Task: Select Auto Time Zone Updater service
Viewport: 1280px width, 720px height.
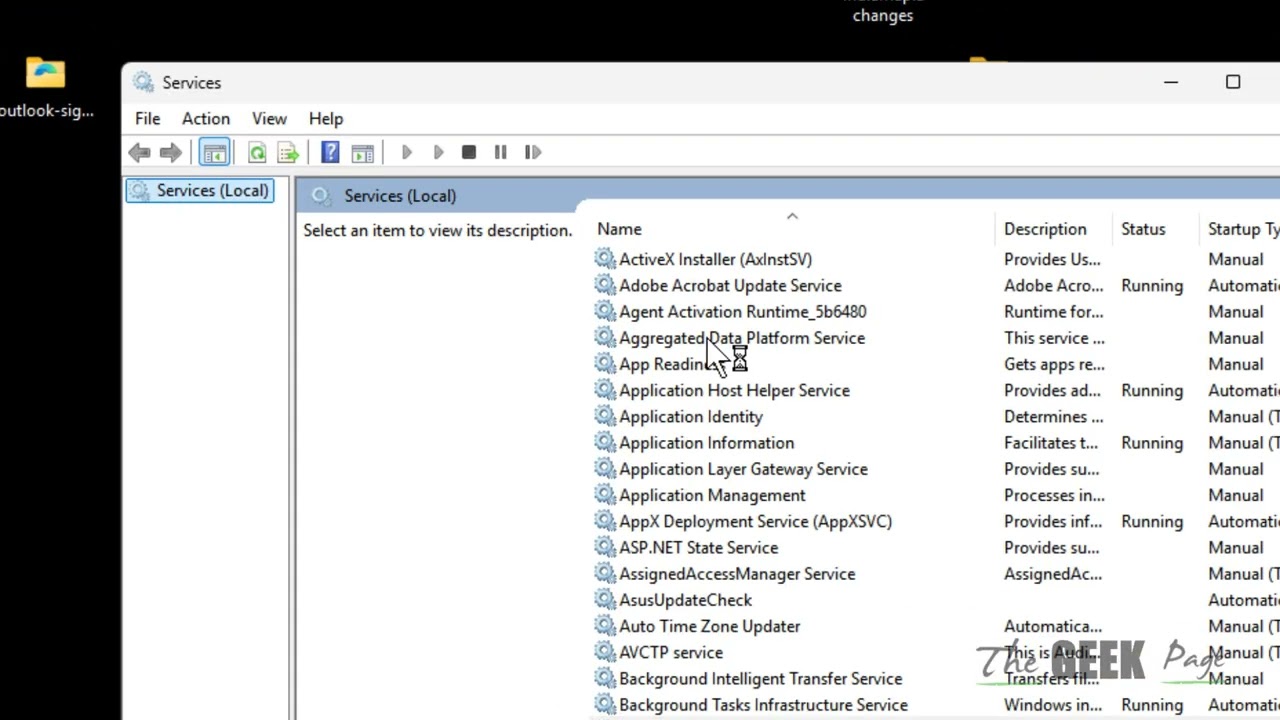Action: [x=709, y=626]
